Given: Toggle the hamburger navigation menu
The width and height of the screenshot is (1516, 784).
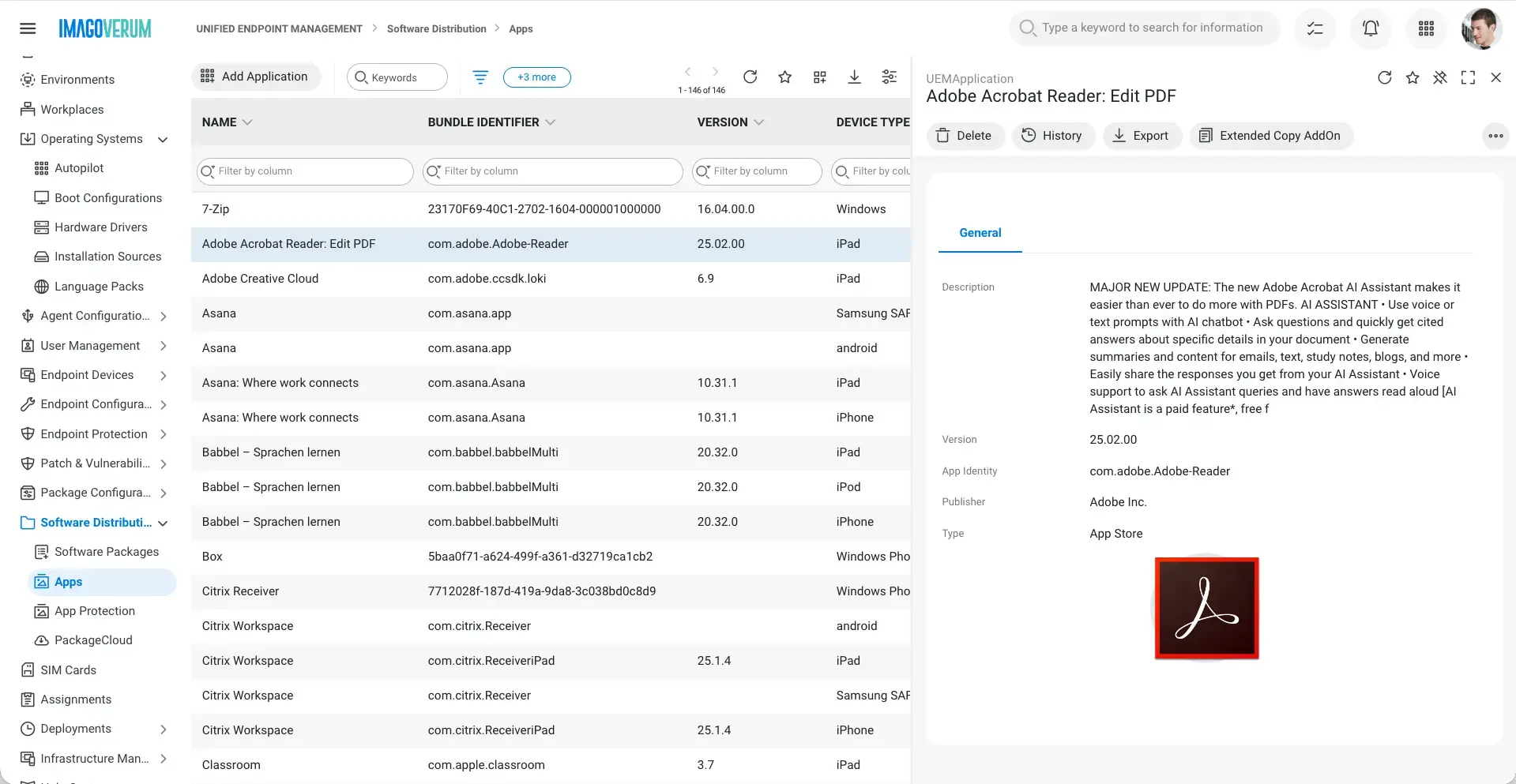Looking at the screenshot, I should (28, 28).
